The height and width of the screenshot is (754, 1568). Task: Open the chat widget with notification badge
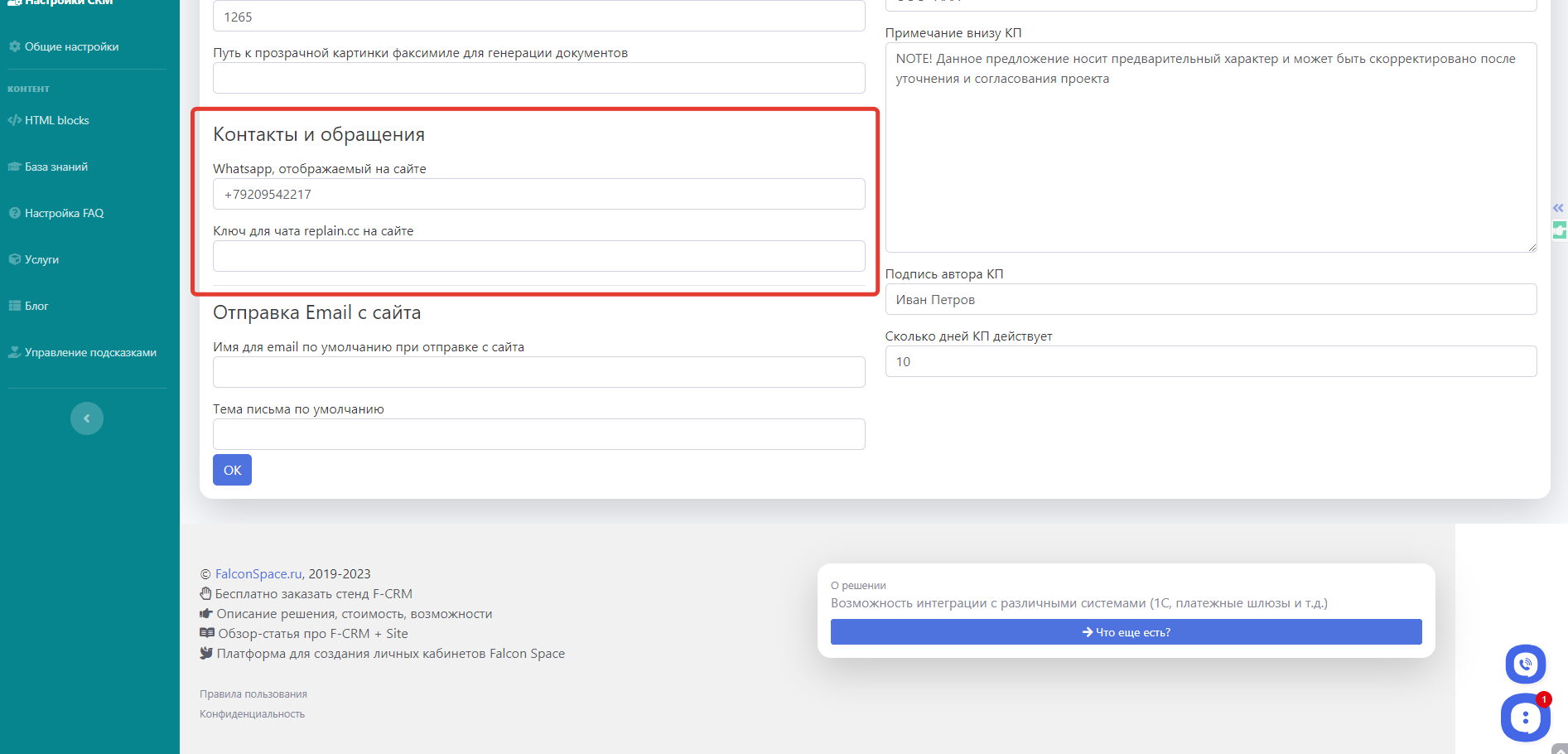[1525, 717]
